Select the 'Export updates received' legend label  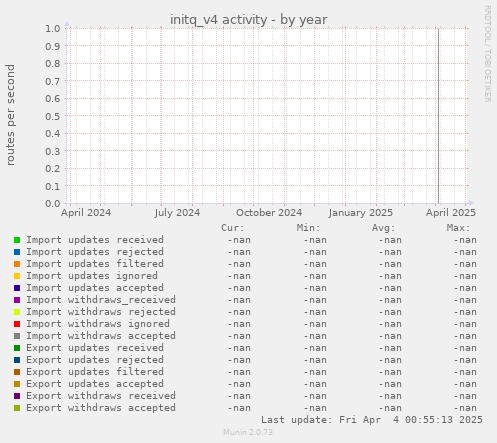pyautogui.click(x=95, y=348)
